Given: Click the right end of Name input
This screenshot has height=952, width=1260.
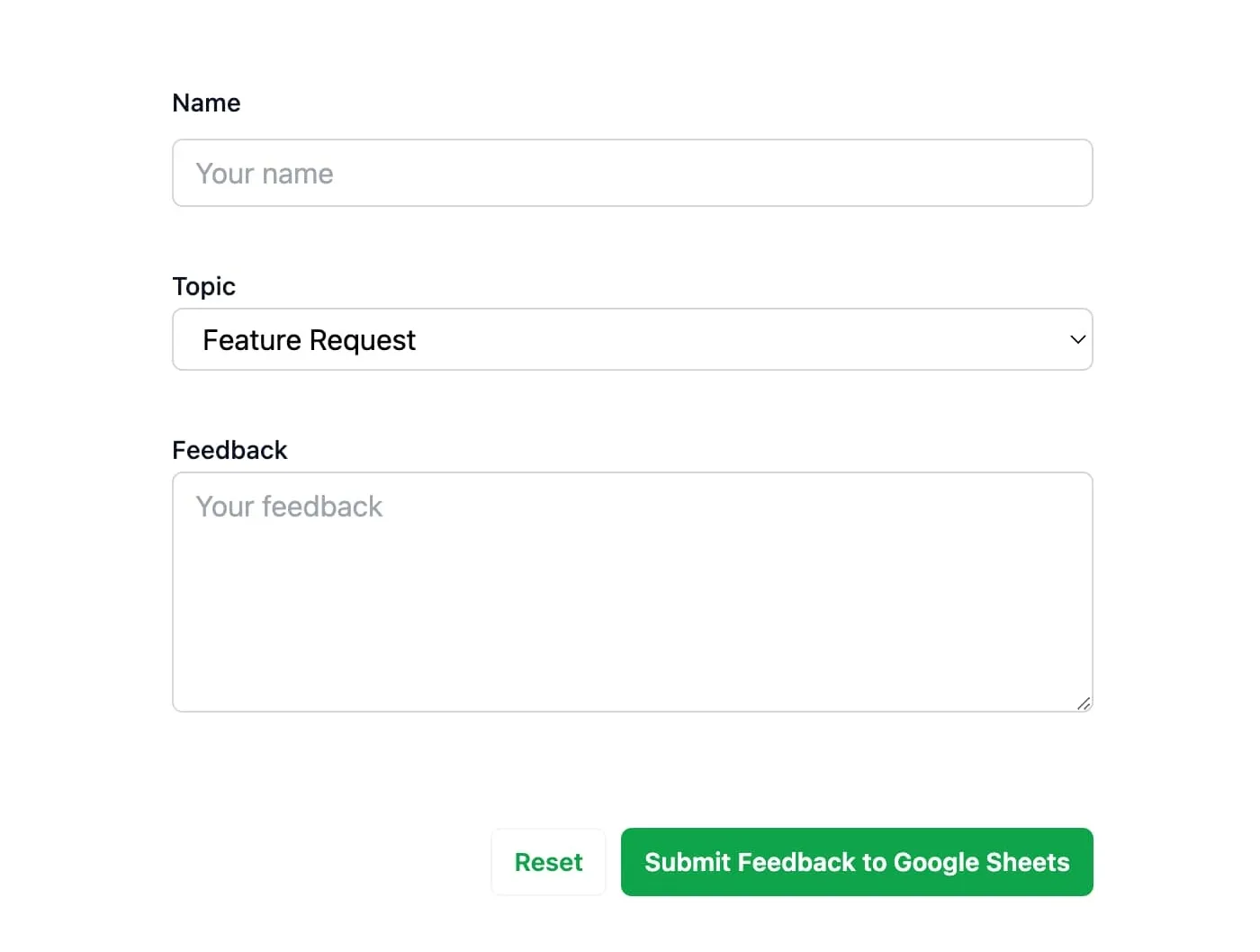Looking at the screenshot, I should [x=1062, y=173].
